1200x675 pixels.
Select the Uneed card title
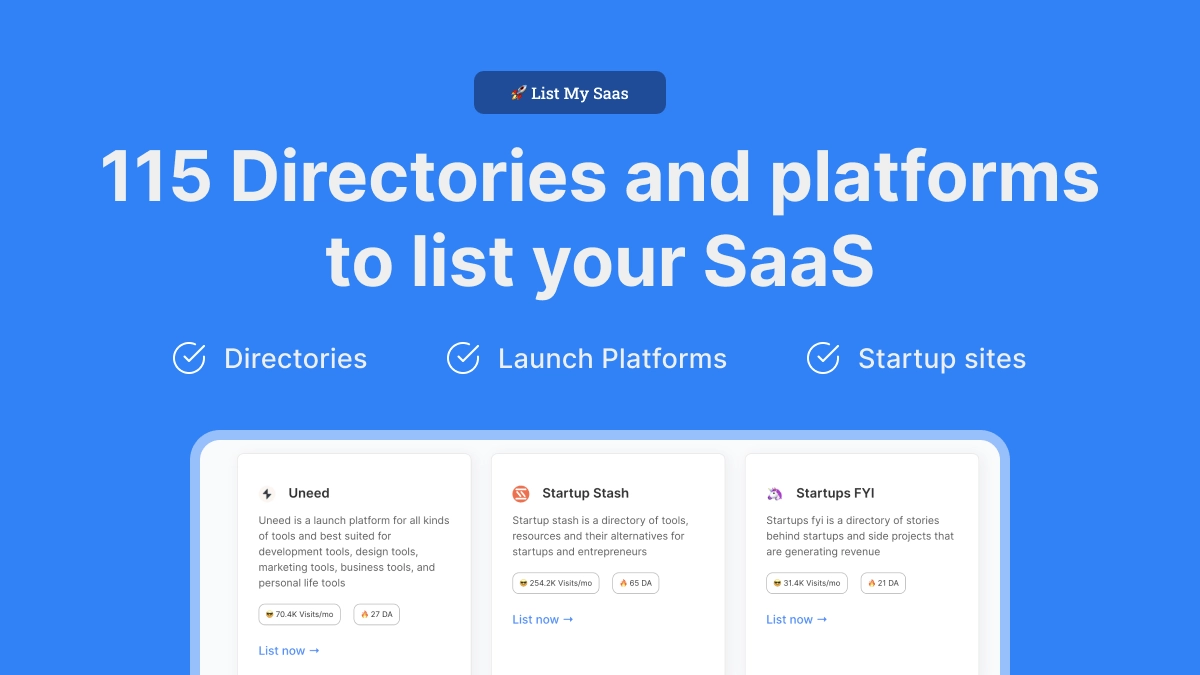pos(309,493)
